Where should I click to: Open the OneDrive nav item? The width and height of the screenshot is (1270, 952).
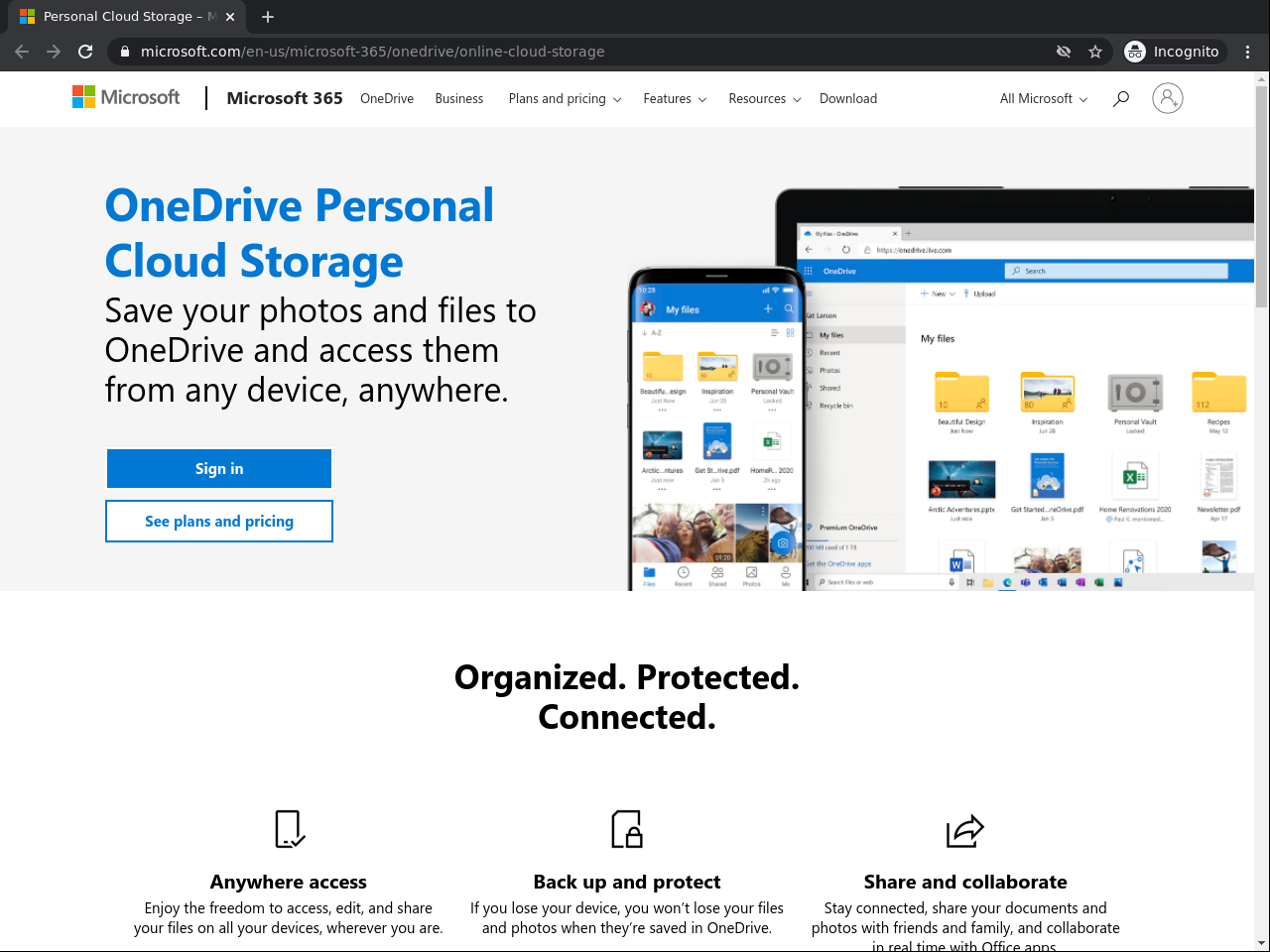click(x=387, y=99)
